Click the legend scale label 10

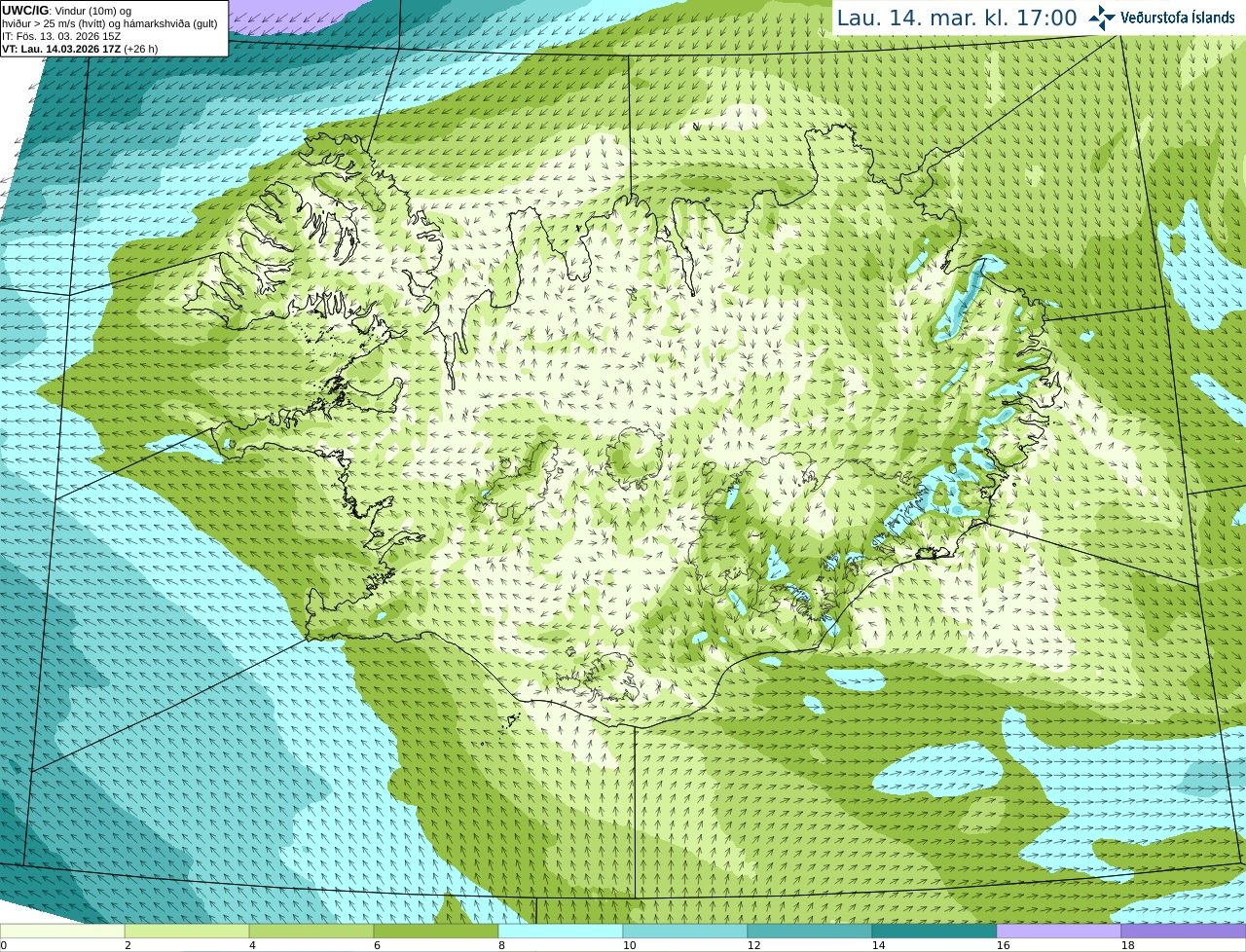click(x=629, y=945)
